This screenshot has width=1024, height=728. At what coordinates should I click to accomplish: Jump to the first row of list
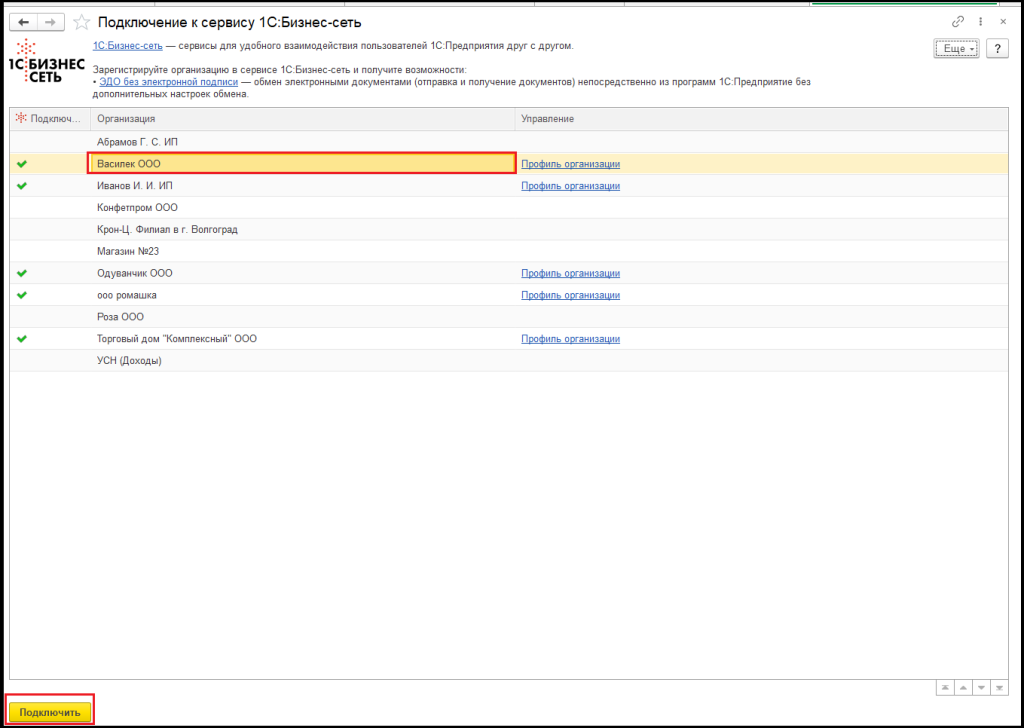(x=943, y=687)
